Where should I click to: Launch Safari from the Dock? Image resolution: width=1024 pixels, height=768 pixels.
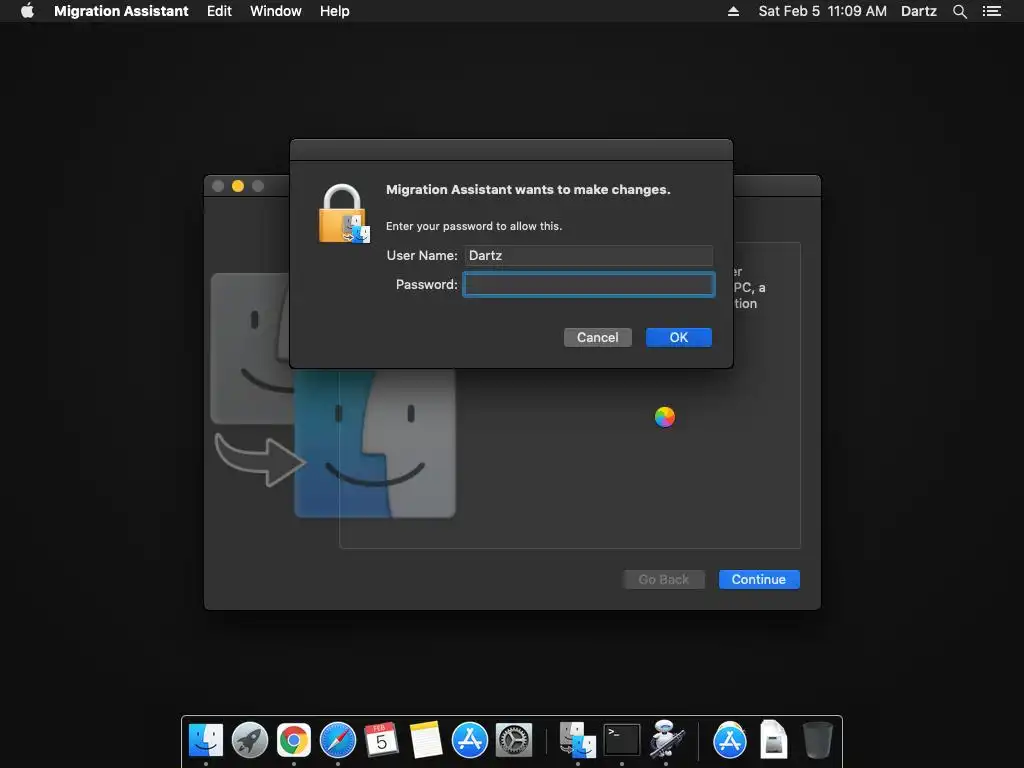(x=338, y=740)
